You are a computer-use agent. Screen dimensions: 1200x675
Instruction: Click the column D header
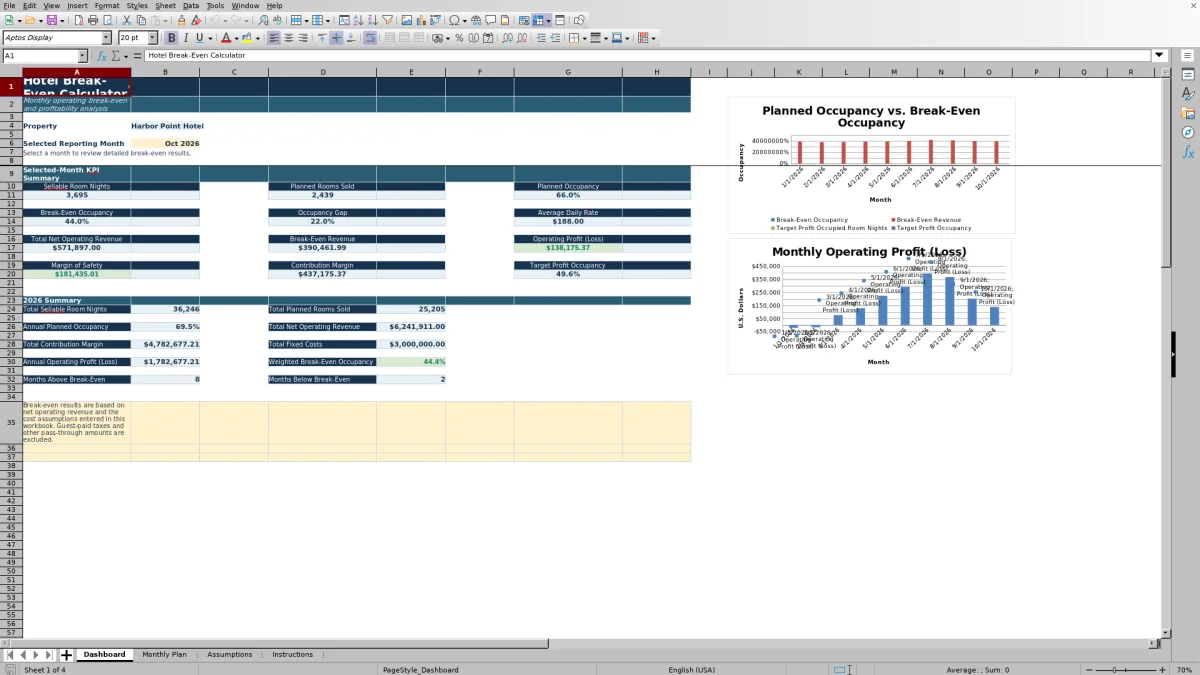(x=322, y=72)
